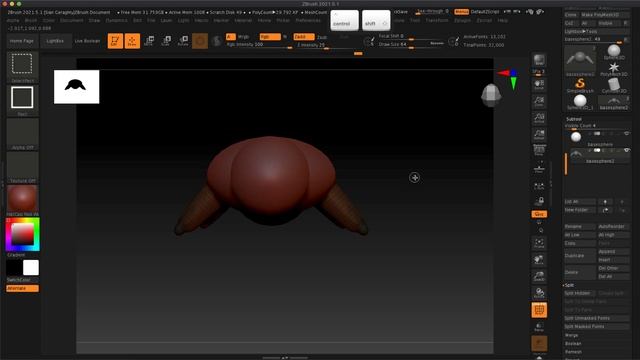Click the Append subtool button
Viewport: 640px width, 360px height.
coord(613,251)
